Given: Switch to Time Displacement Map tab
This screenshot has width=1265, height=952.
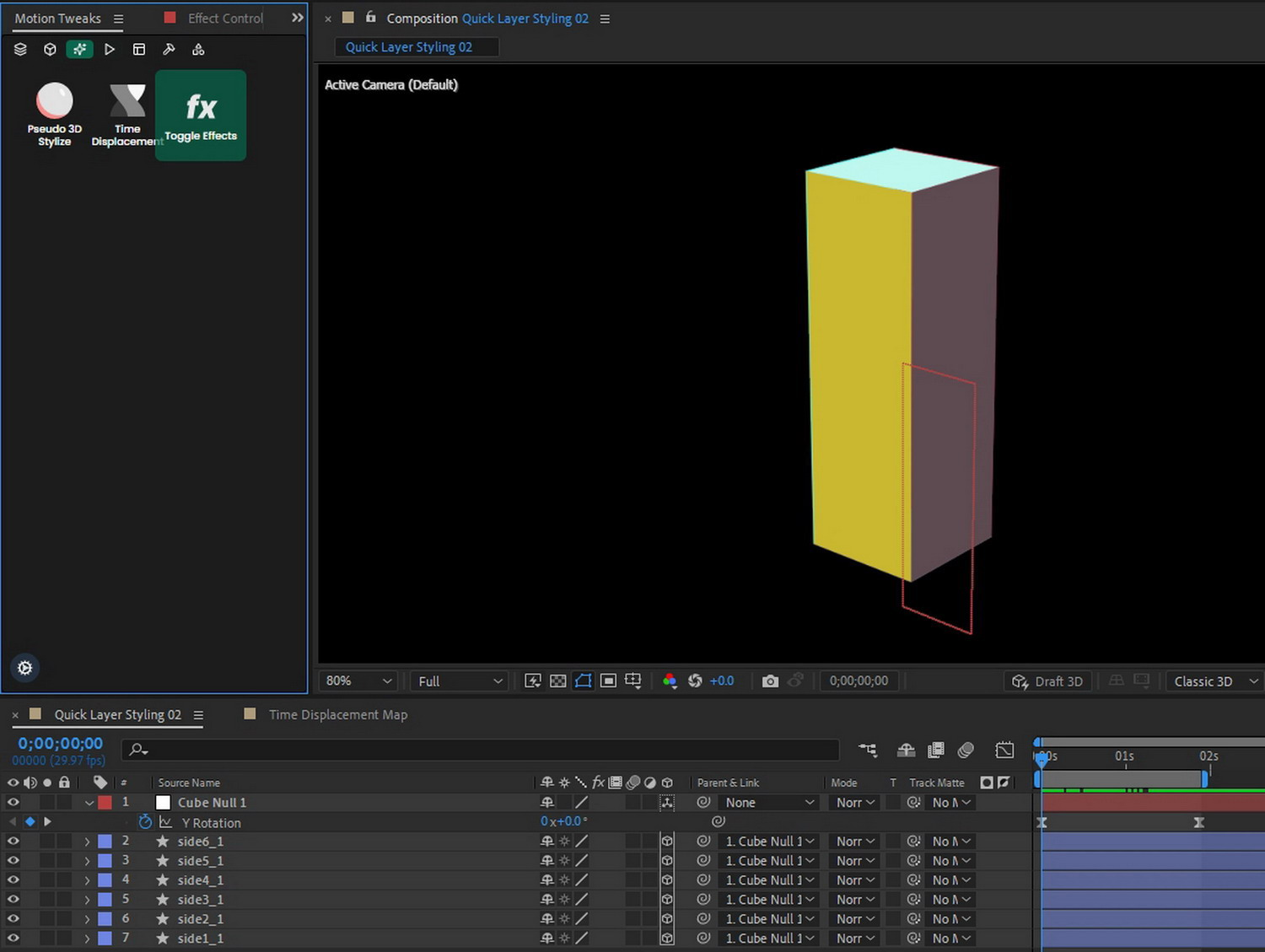Looking at the screenshot, I should tap(337, 715).
